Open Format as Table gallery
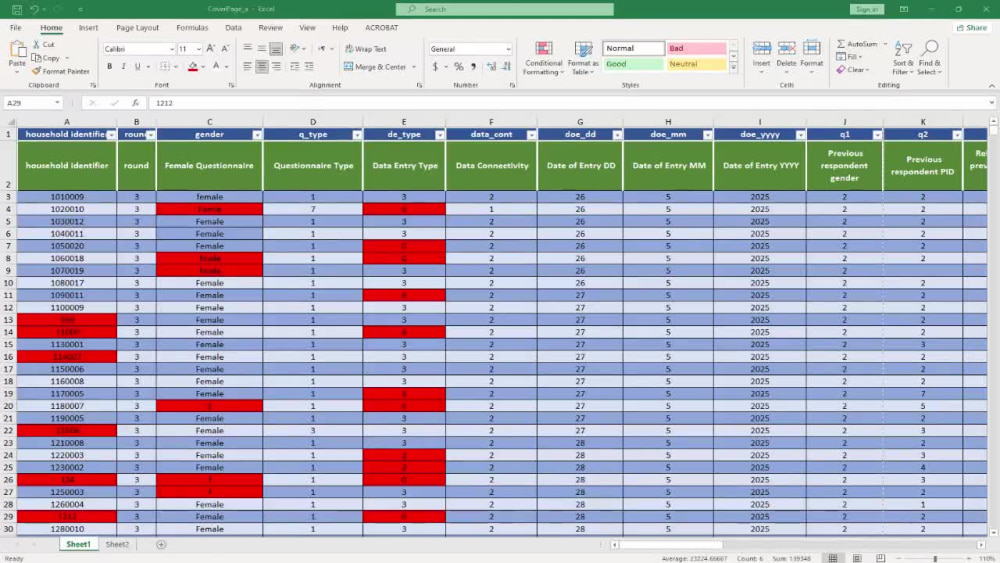 click(x=583, y=58)
